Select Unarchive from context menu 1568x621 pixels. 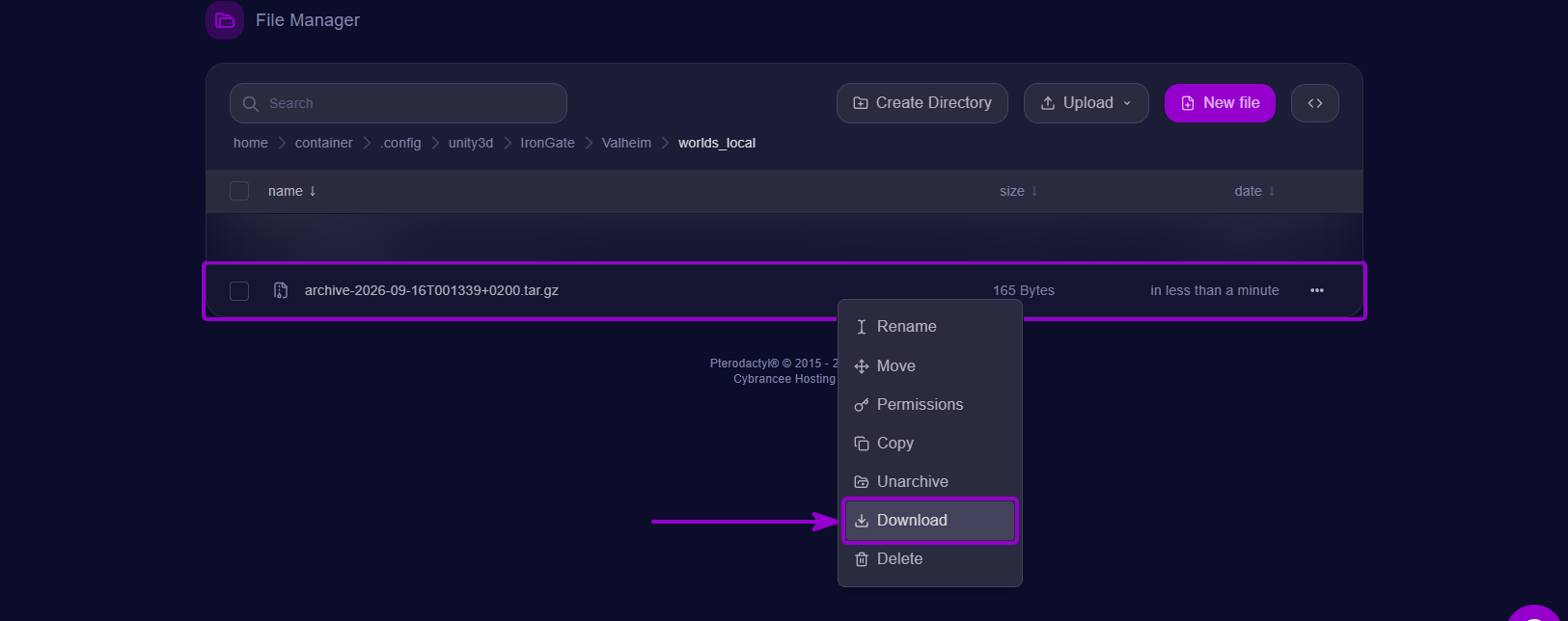(929, 482)
